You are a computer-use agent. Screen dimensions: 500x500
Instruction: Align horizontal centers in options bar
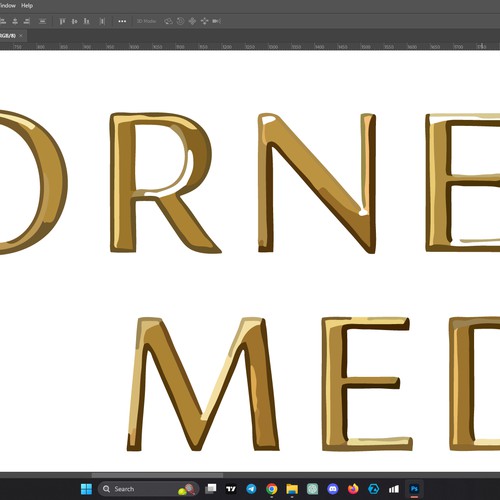(x=15, y=21)
